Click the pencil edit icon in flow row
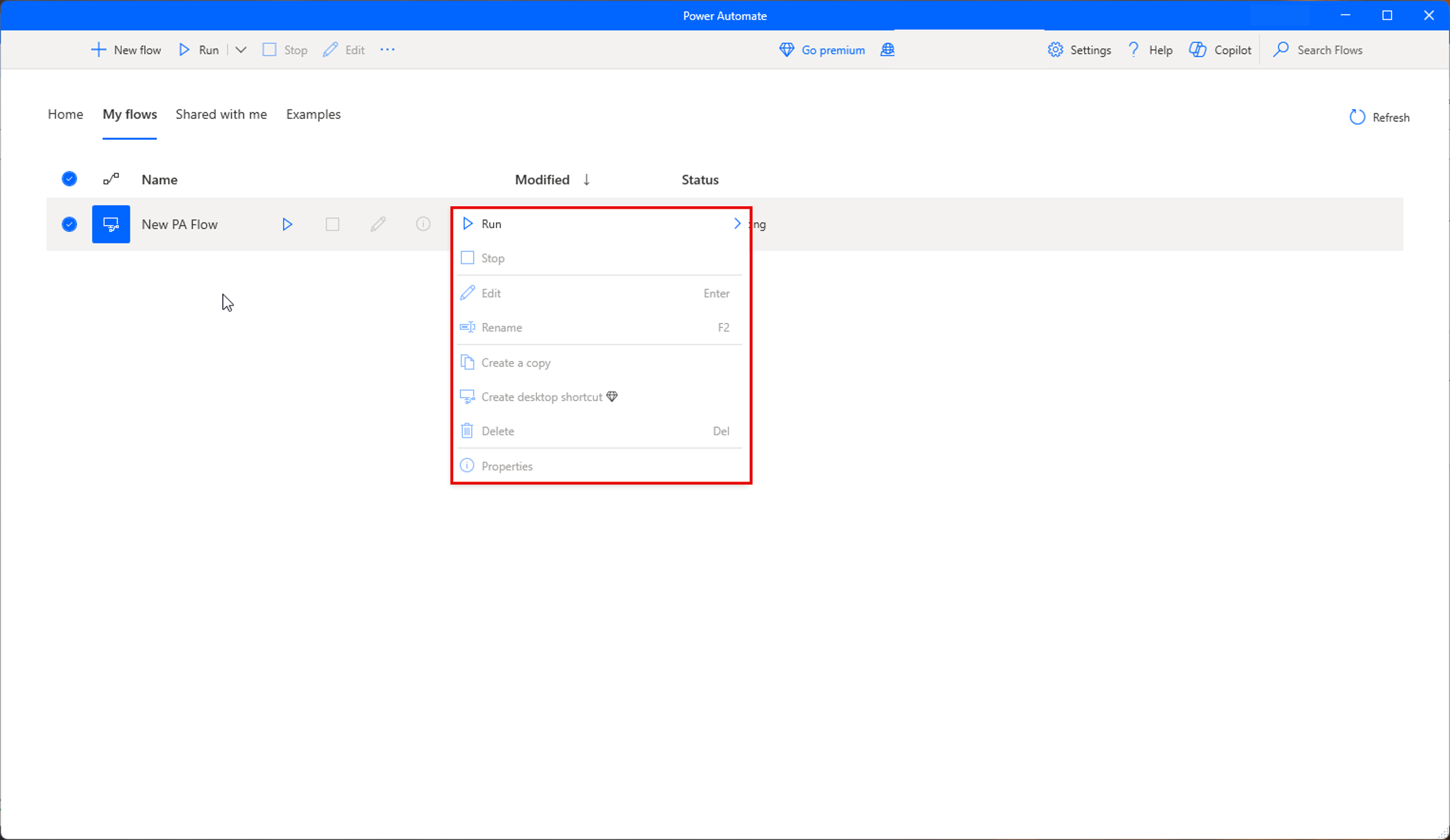Screen dimensions: 1450x840 378,224
